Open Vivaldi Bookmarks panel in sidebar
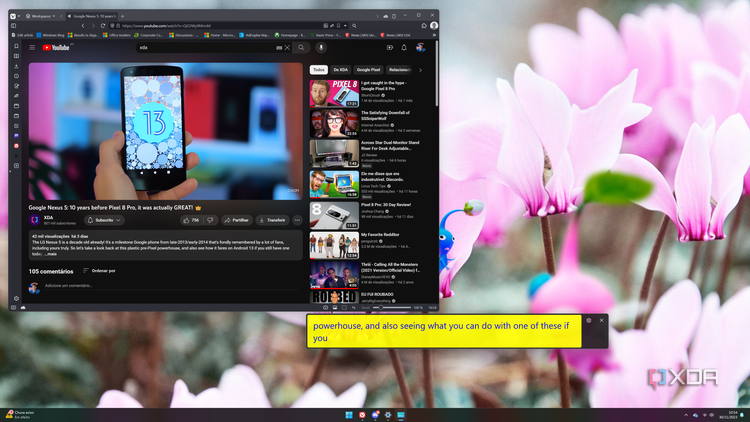750x422 pixels. pos(16,46)
